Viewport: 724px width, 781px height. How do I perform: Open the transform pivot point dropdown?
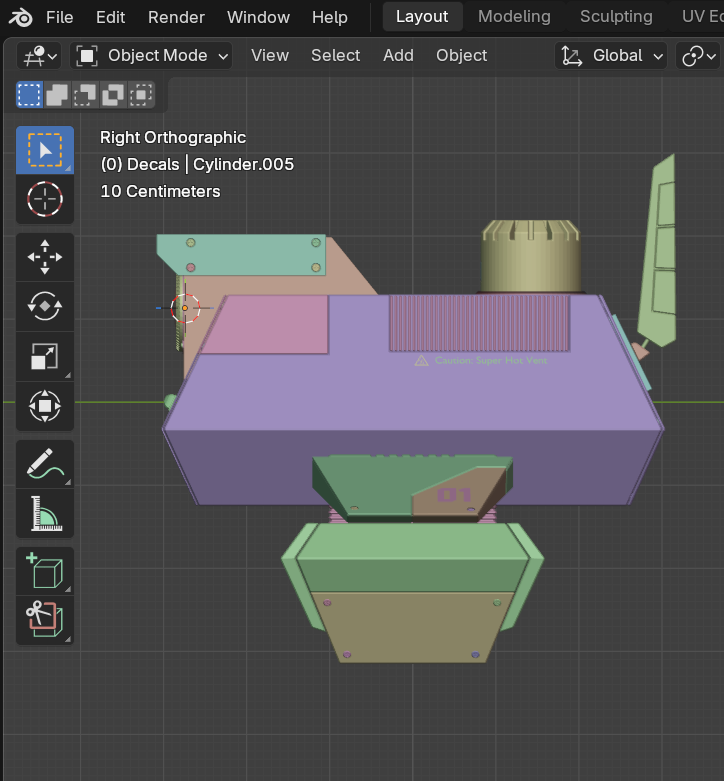tap(698, 55)
